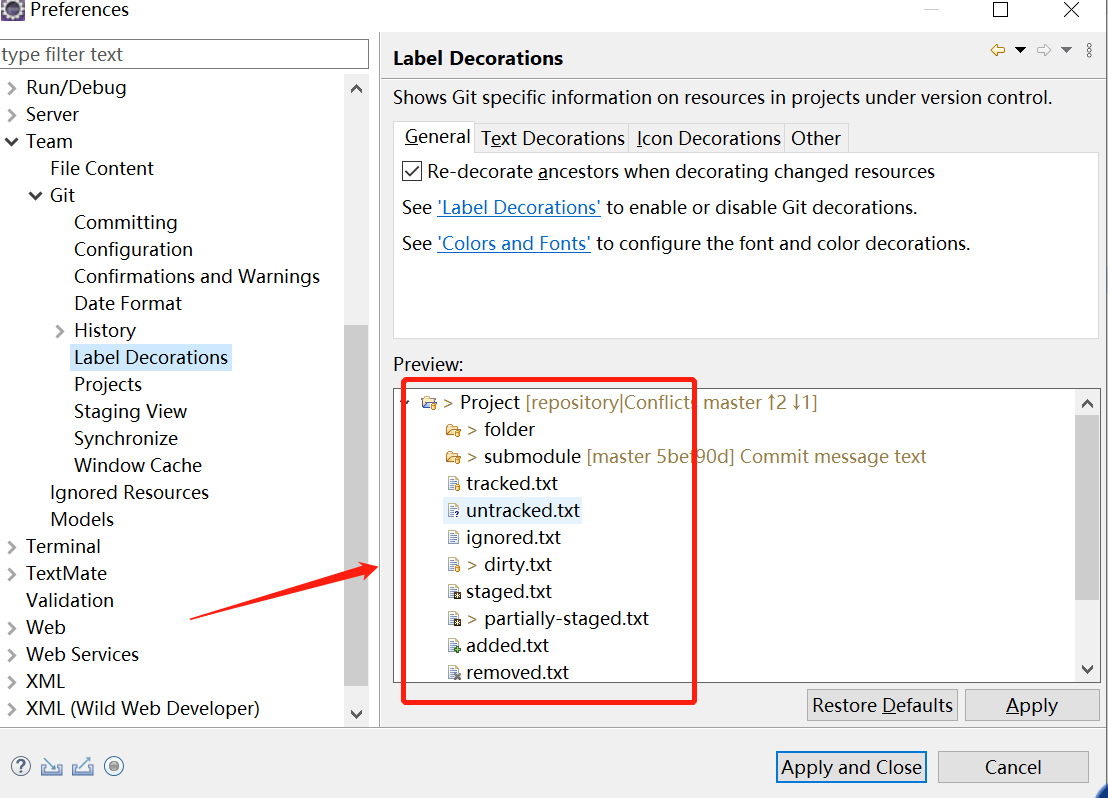This screenshot has width=1108, height=798.
Task: Click the Oomph preference recorder icon
Action: [x=114, y=767]
